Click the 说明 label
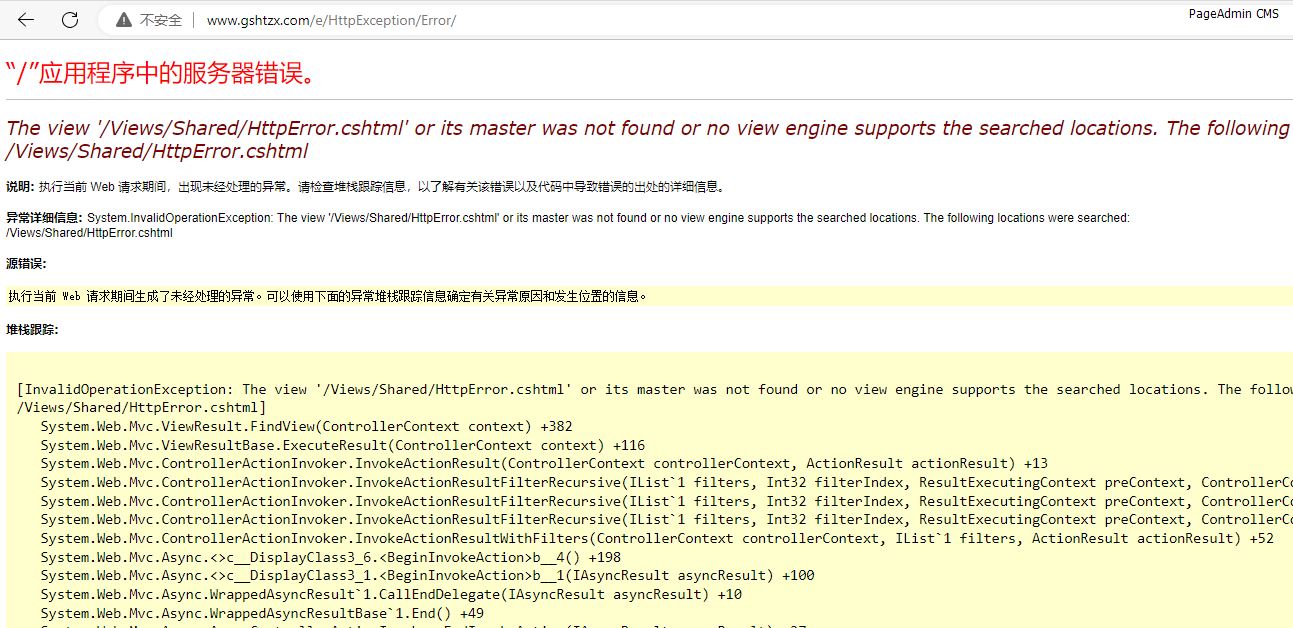Viewport: 1293px width, 628px height. point(19,187)
